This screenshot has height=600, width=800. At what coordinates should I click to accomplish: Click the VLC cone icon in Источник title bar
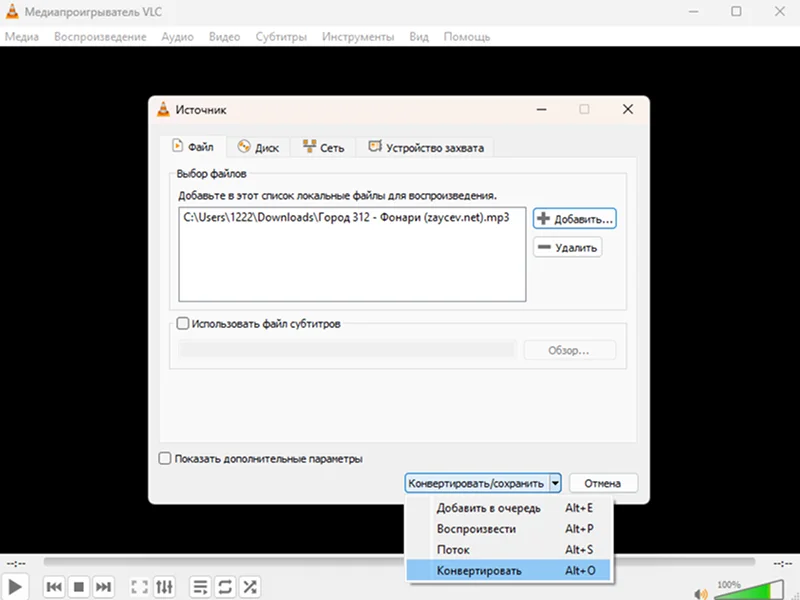pyautogui.click(x=163, y=109)
